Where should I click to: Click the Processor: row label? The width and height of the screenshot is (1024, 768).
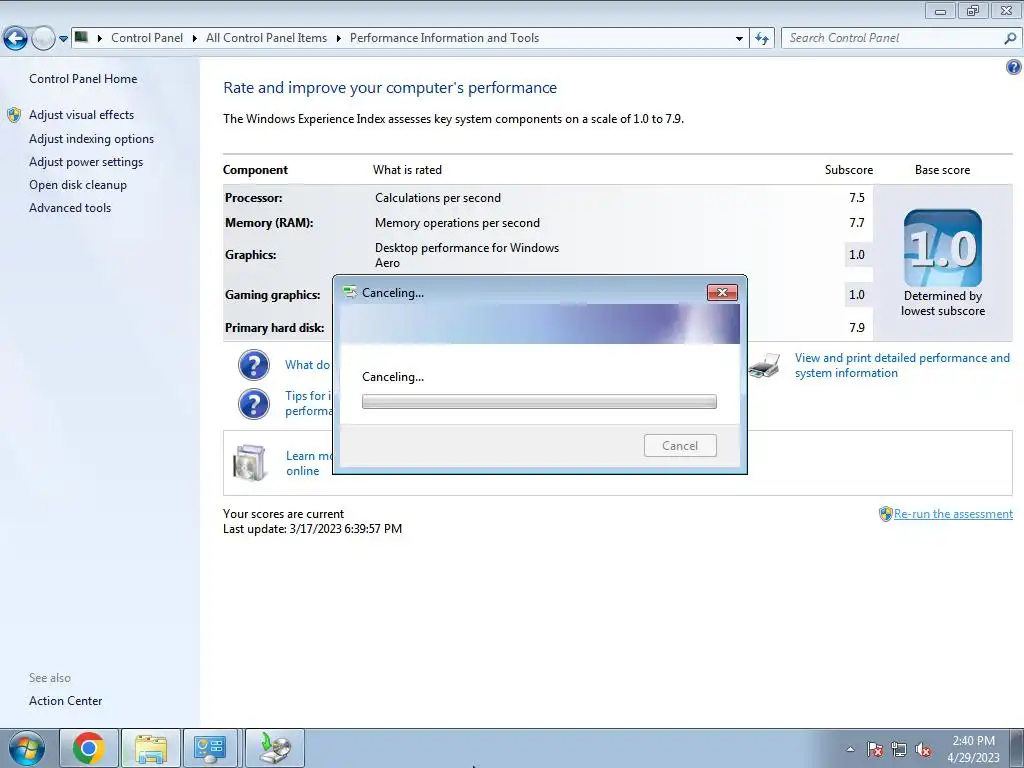253,198
